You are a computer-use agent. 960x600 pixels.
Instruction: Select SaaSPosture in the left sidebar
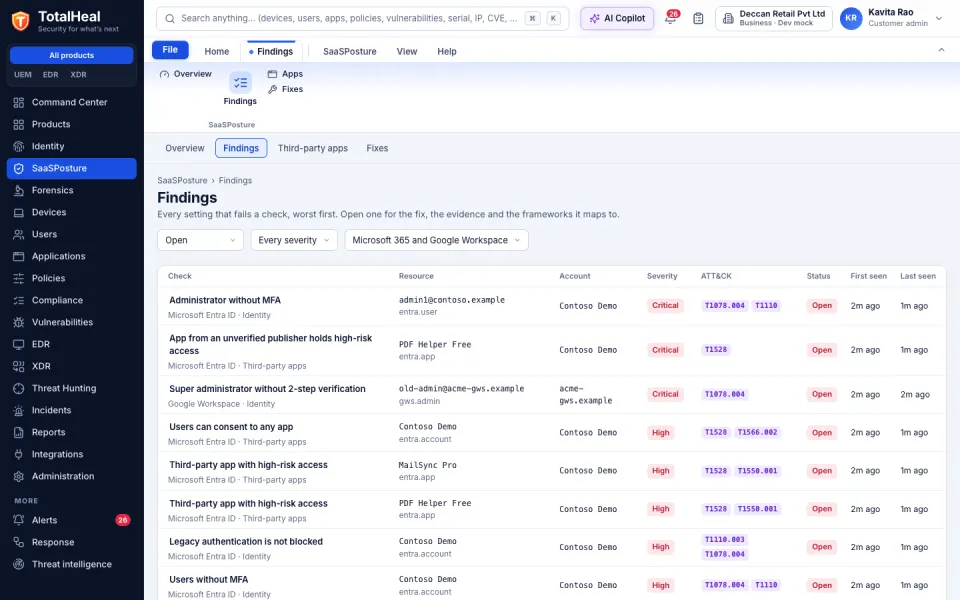[72, 168]
